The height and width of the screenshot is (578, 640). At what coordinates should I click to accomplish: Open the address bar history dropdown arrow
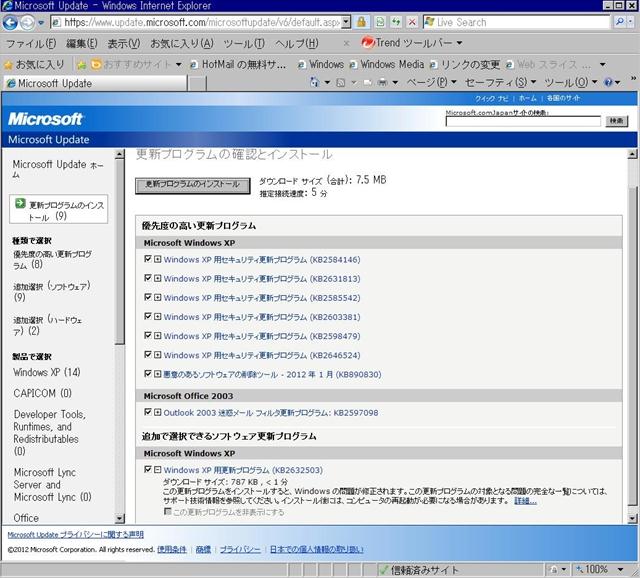point(346,22)
